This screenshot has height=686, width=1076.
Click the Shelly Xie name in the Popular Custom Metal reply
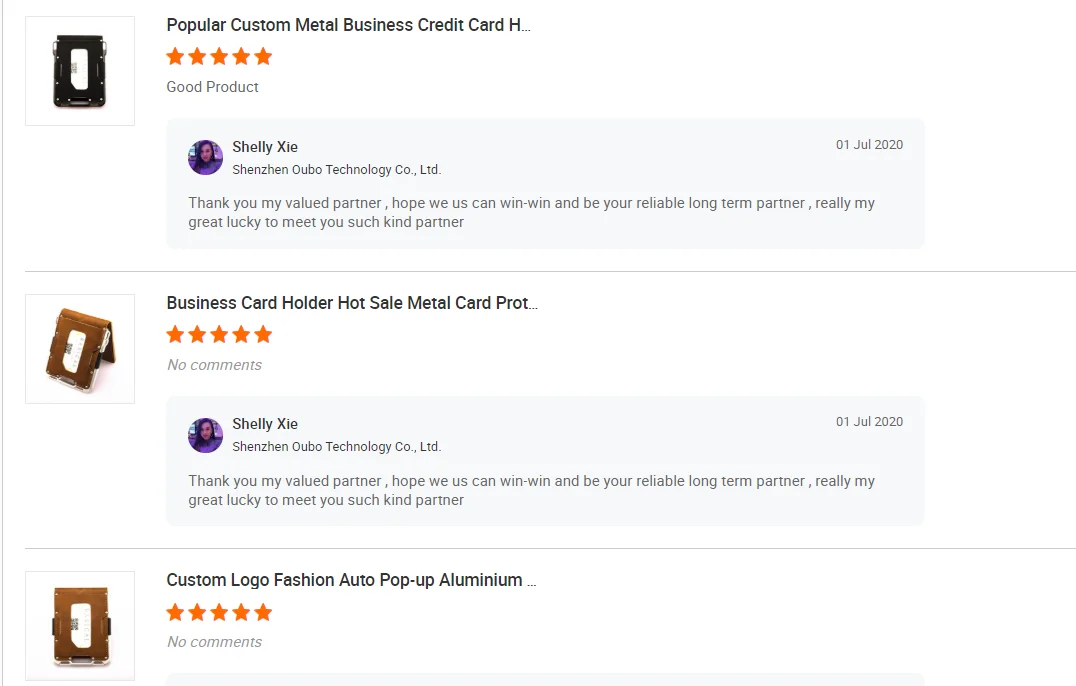pyautogui.click(x=265, y=147)
